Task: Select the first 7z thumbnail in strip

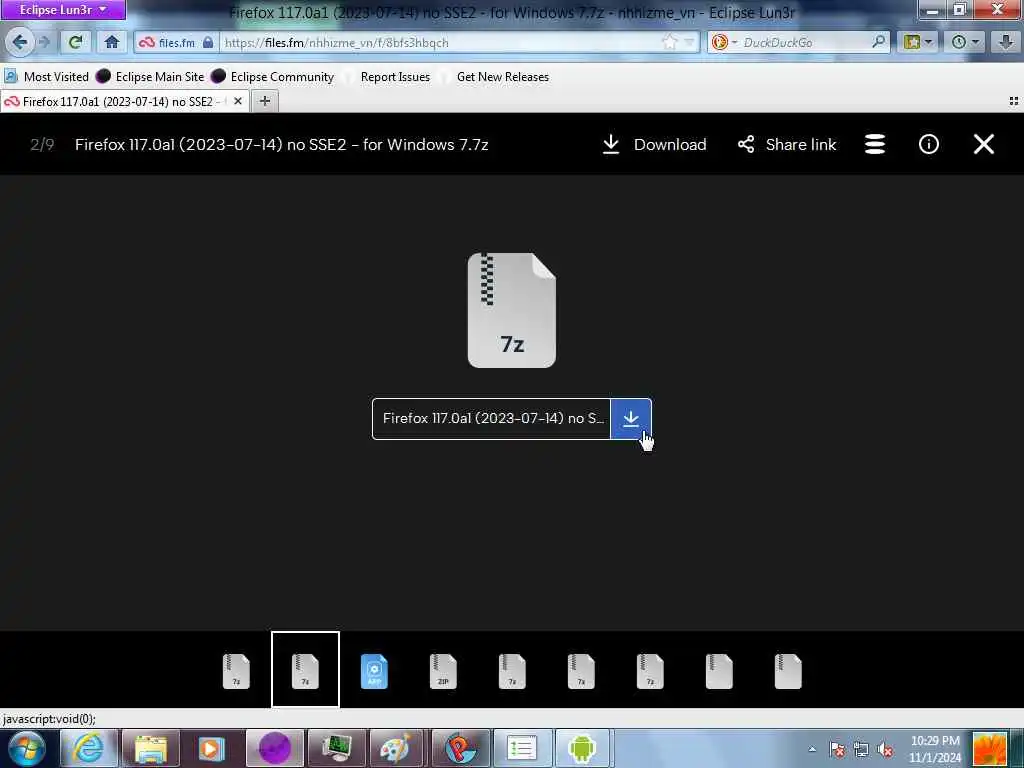Action: (236, 671)
